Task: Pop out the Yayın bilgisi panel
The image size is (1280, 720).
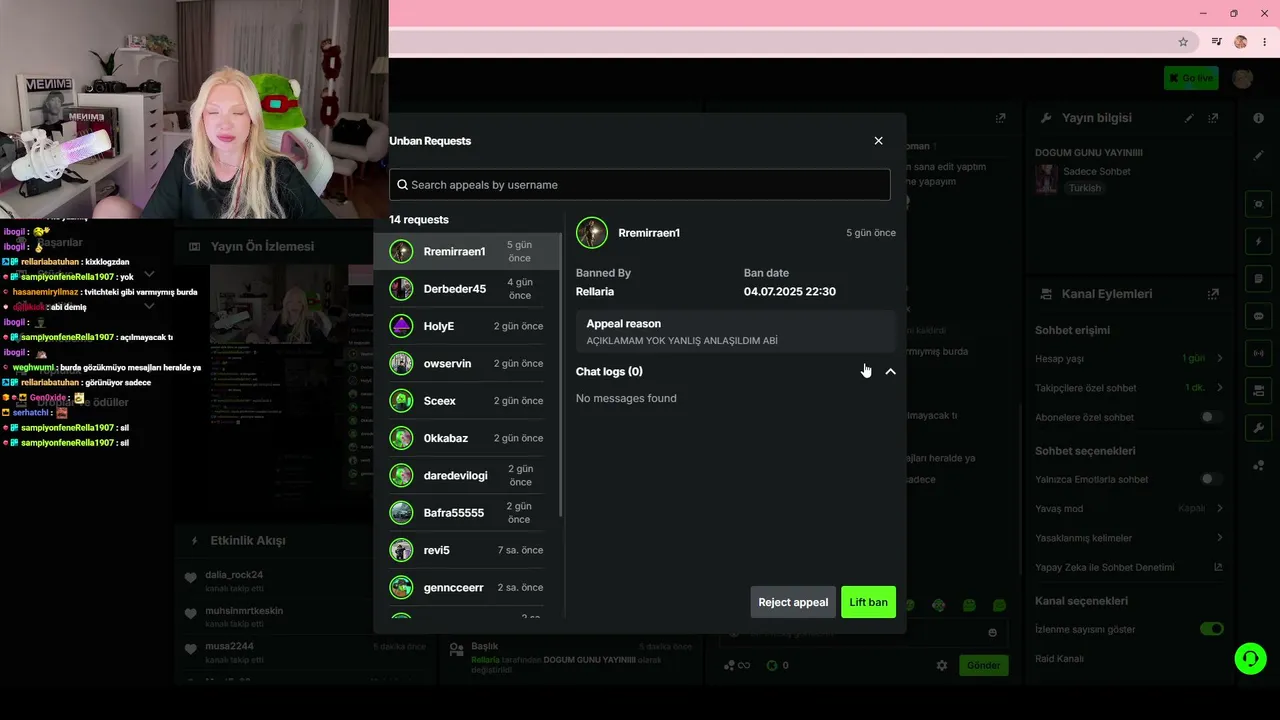Action: [x=1213, y=118]
